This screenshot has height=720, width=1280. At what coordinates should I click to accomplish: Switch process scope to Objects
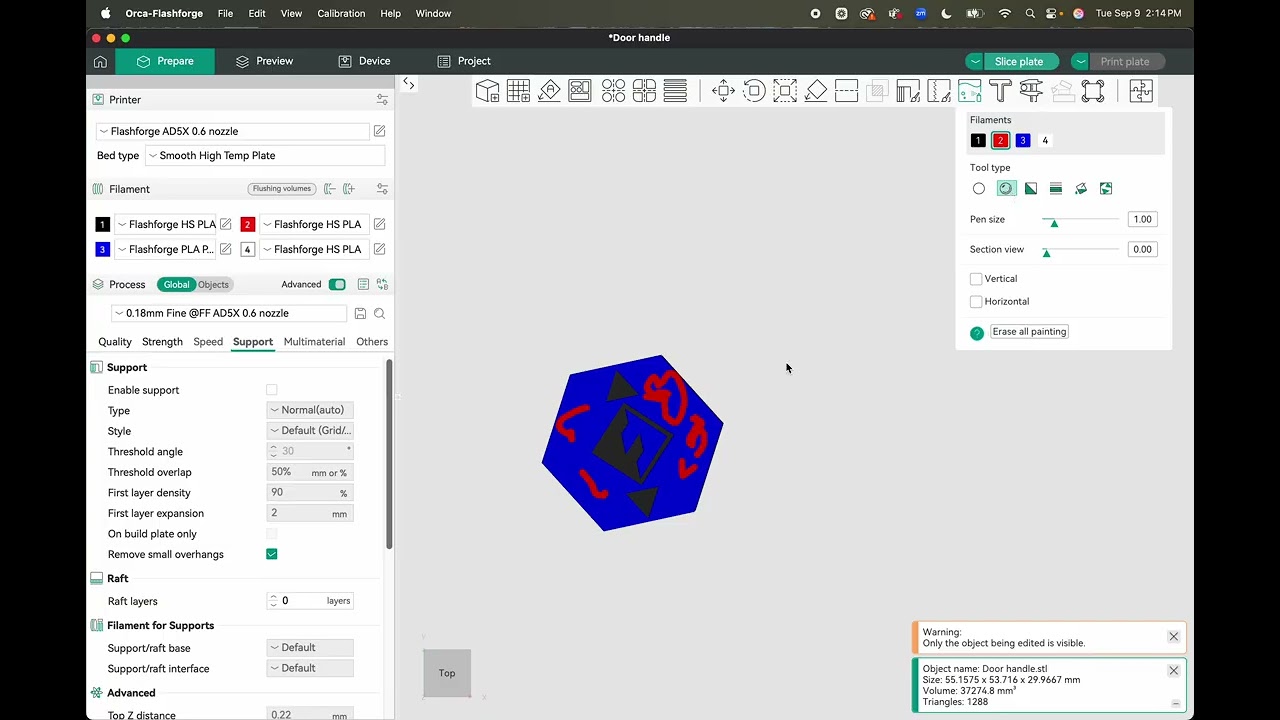pyautogui.click(x=214, y=285)
